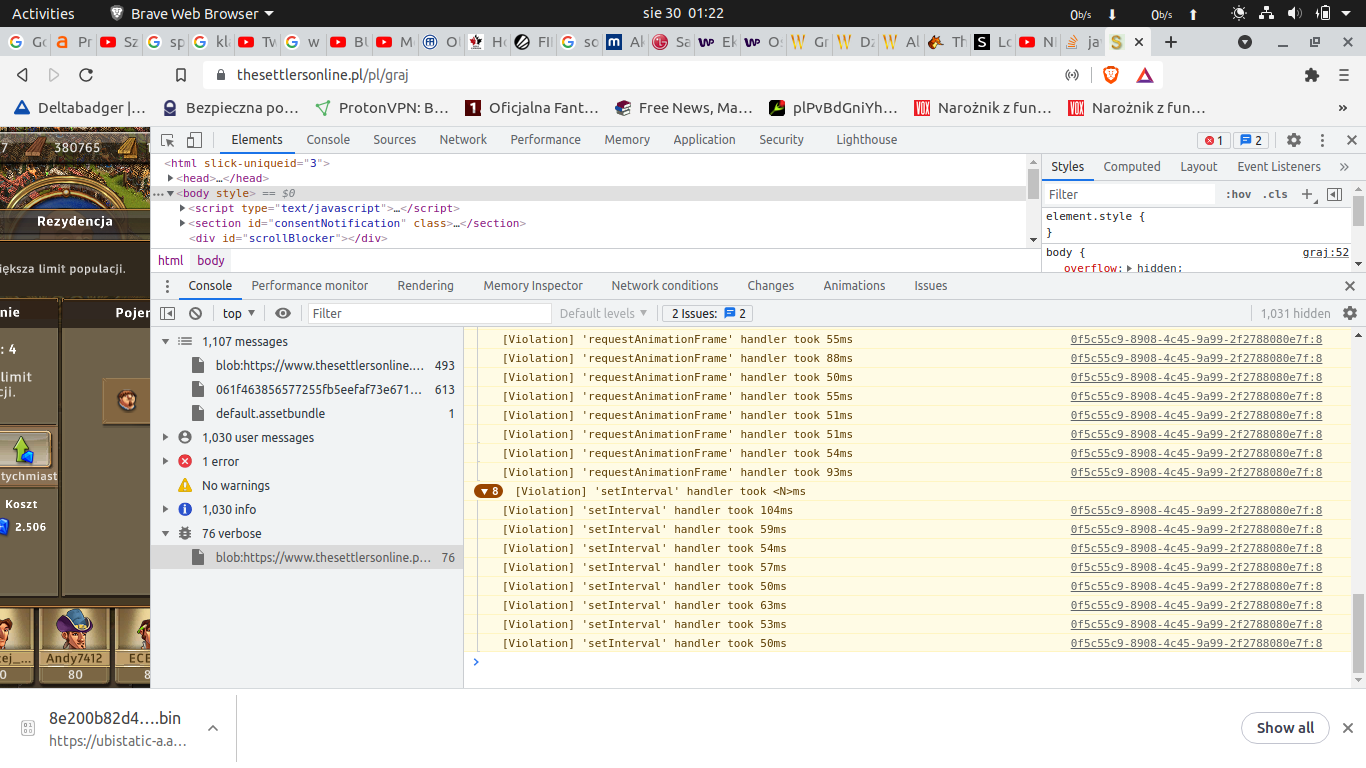Open the drawer more tools menu
The image size is (1366, 768).
click(167, 286)
